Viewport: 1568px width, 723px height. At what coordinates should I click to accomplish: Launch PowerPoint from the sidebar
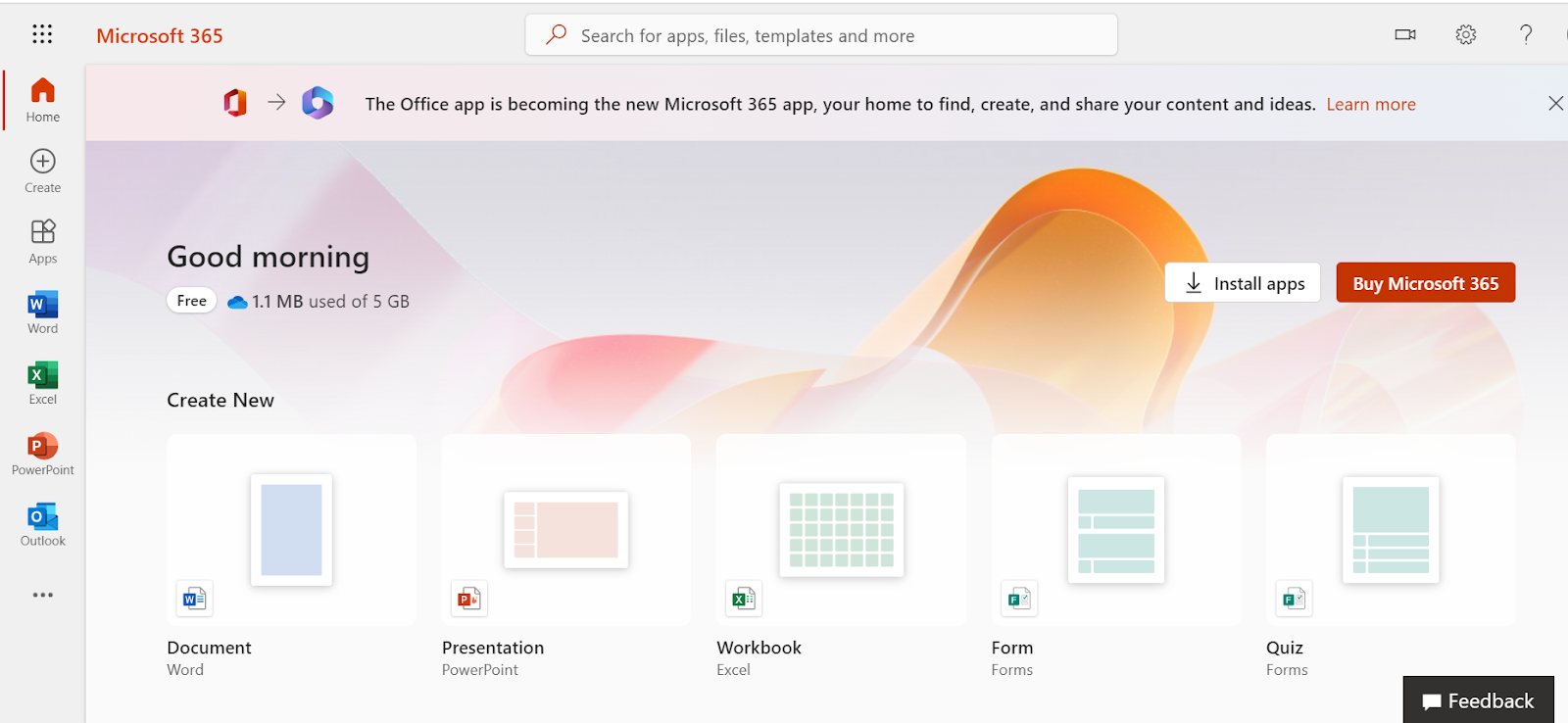click(x=42, y=453)
